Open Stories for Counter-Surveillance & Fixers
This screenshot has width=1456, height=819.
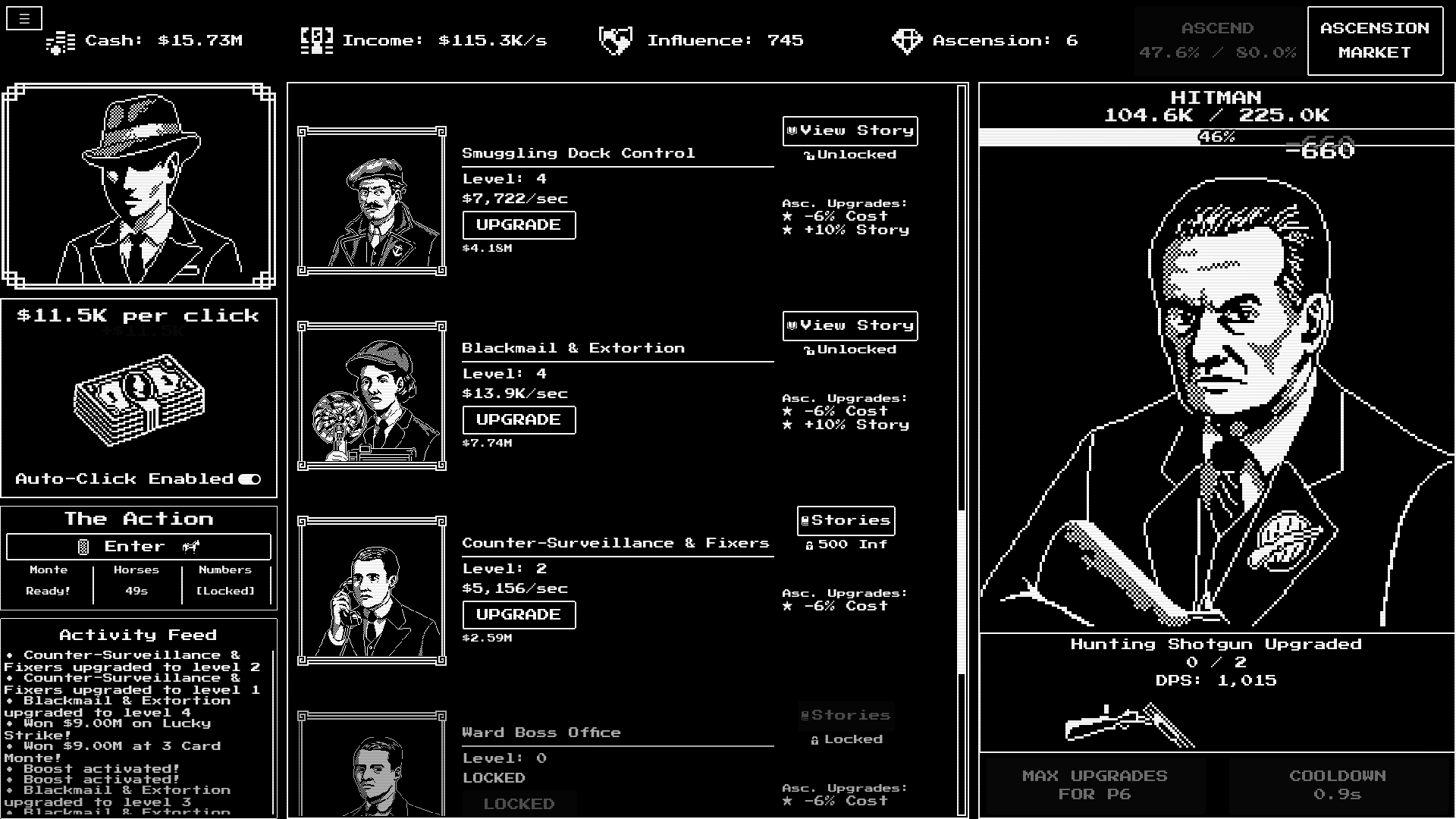pyautogui.click(x=846, y=520)
